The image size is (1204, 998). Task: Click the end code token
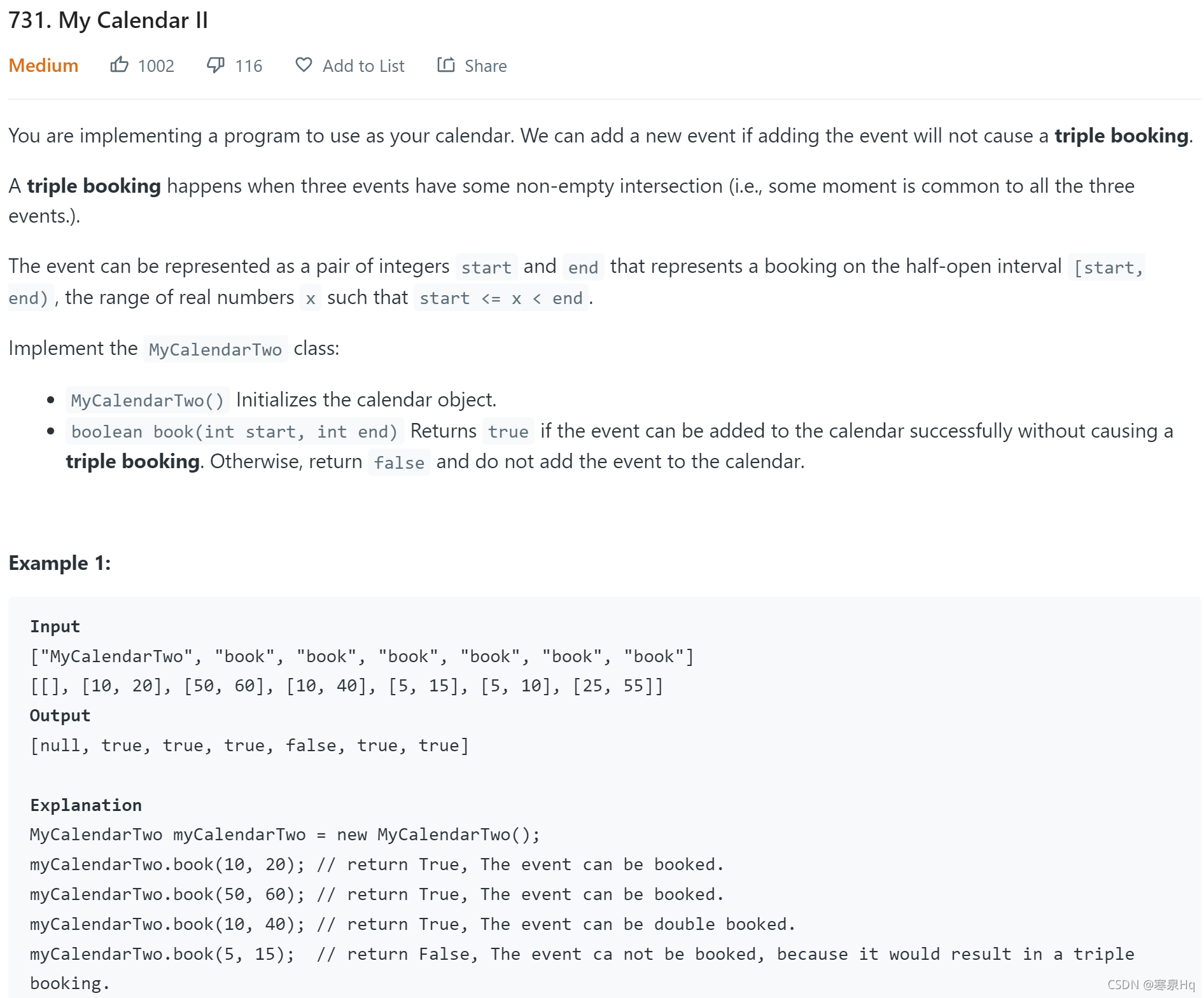point(583,267)
